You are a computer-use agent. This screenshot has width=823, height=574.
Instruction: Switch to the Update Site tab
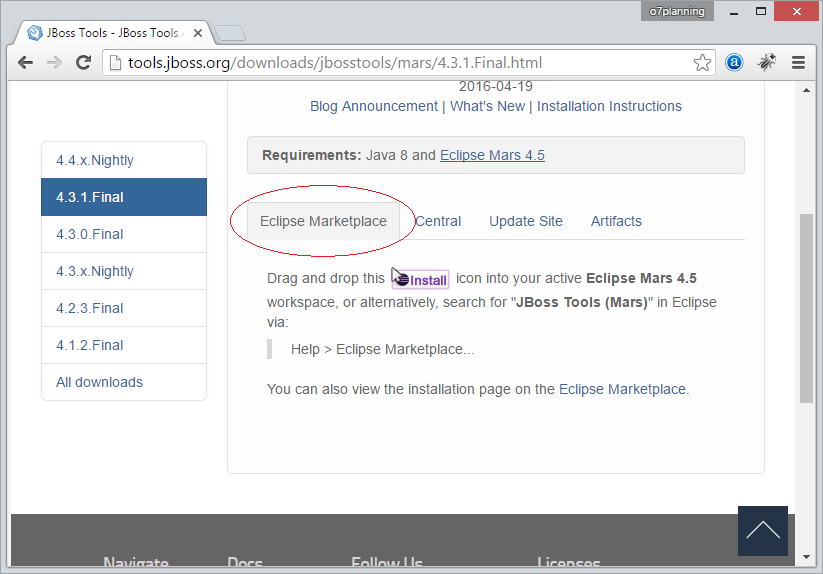click(526, 221)
